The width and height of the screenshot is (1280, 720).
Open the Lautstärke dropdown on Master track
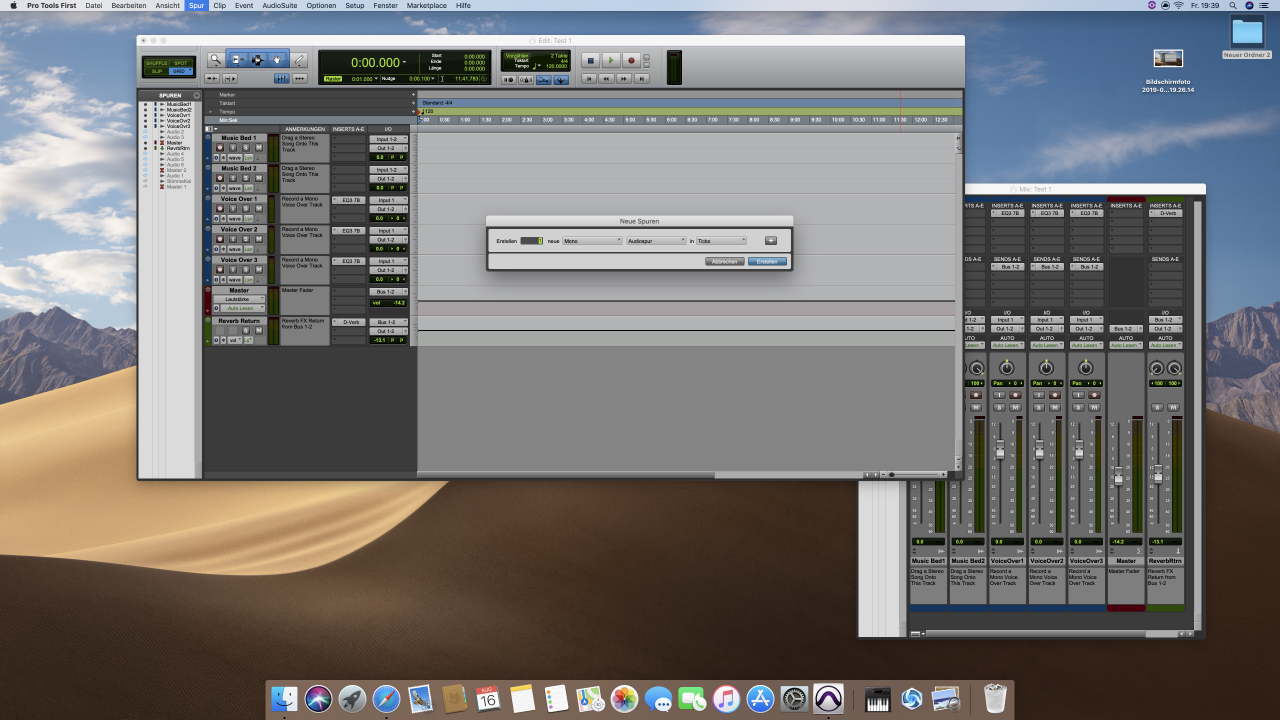[239, 299]
